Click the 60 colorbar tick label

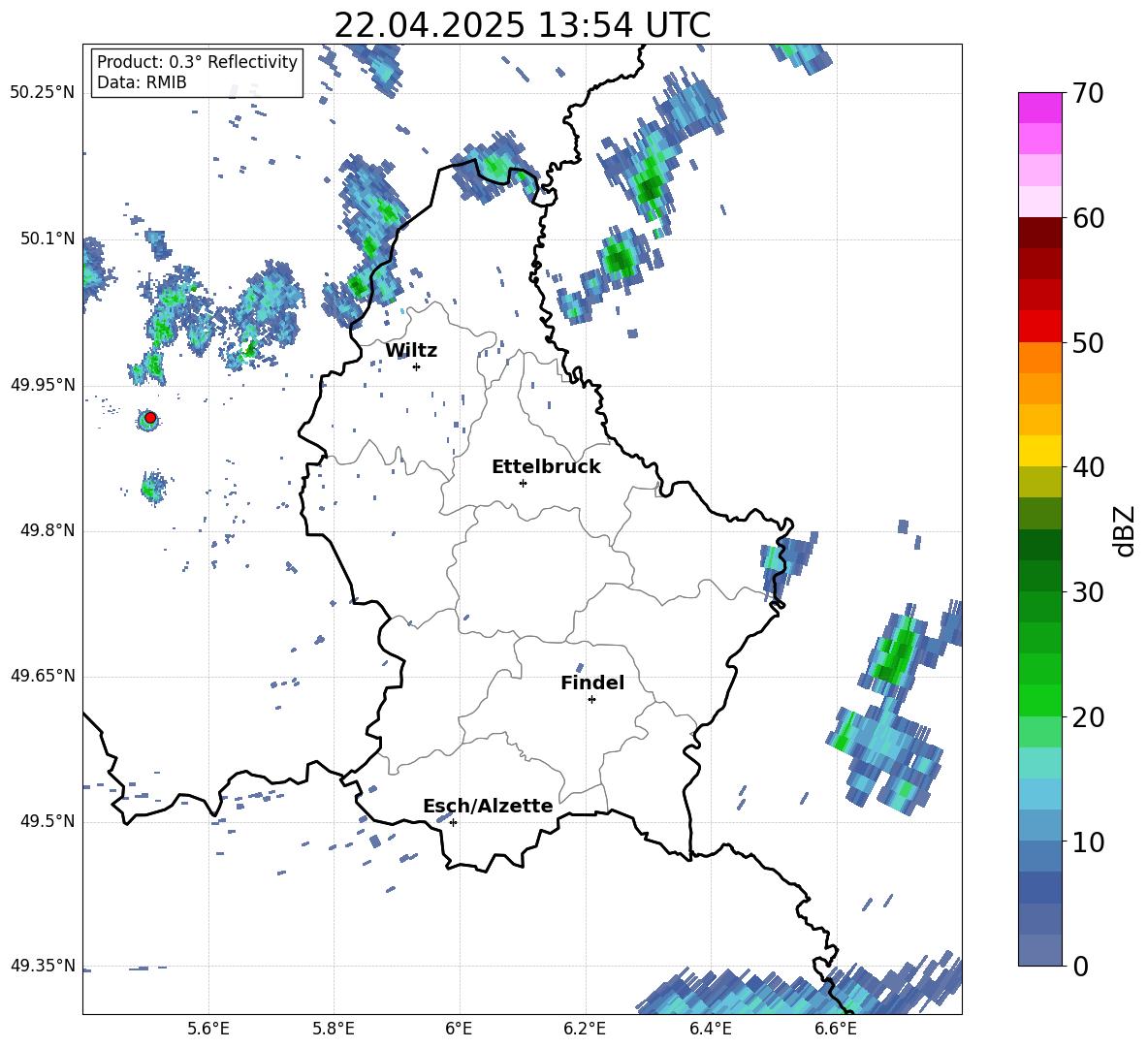(1088, 218)
